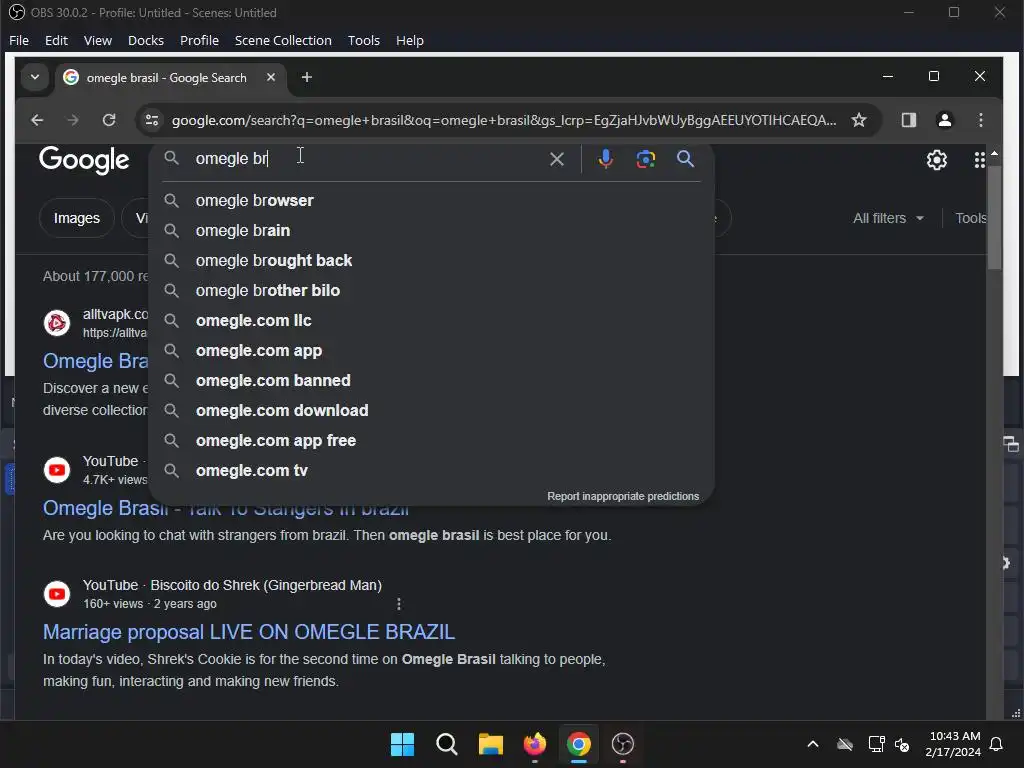View site information for google.com
This screenshot has width=1024, height=768.
click(152, 120)
